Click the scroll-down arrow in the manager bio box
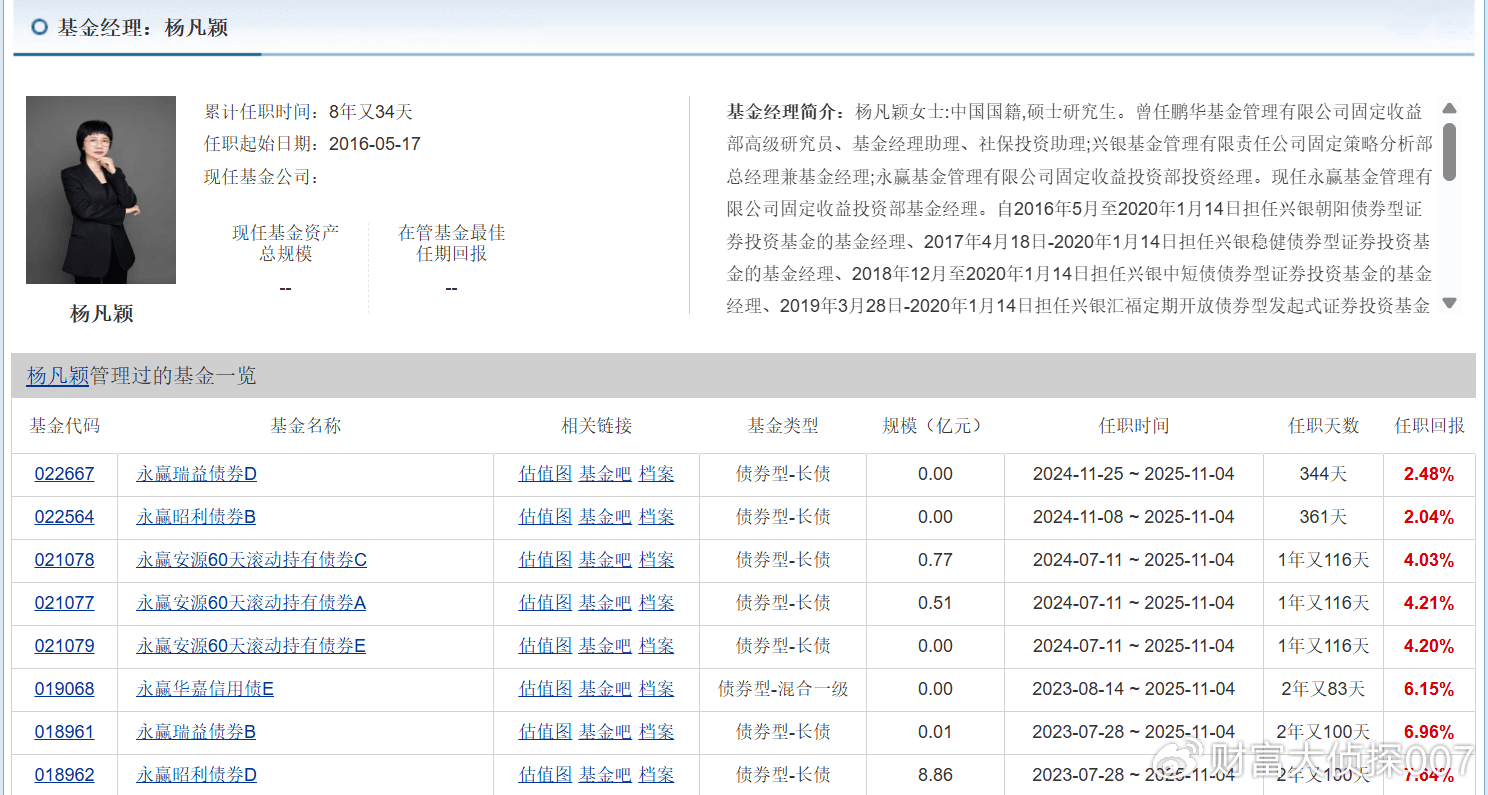This screenshot has height=795, width=1488. click(x=1449, y=303)
